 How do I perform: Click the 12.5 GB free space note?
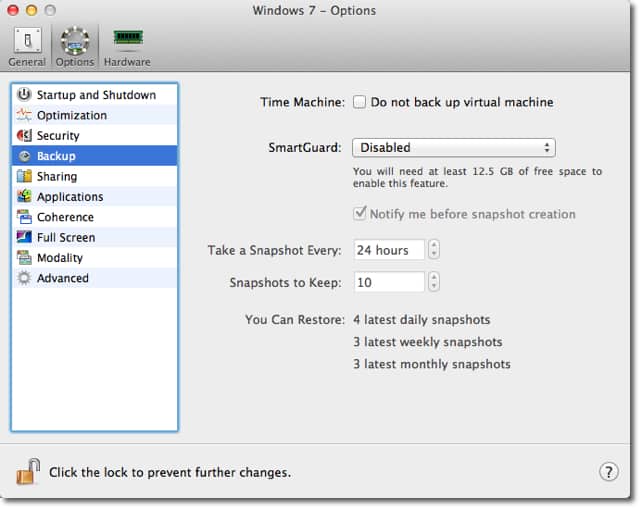(x=477, y=177)
